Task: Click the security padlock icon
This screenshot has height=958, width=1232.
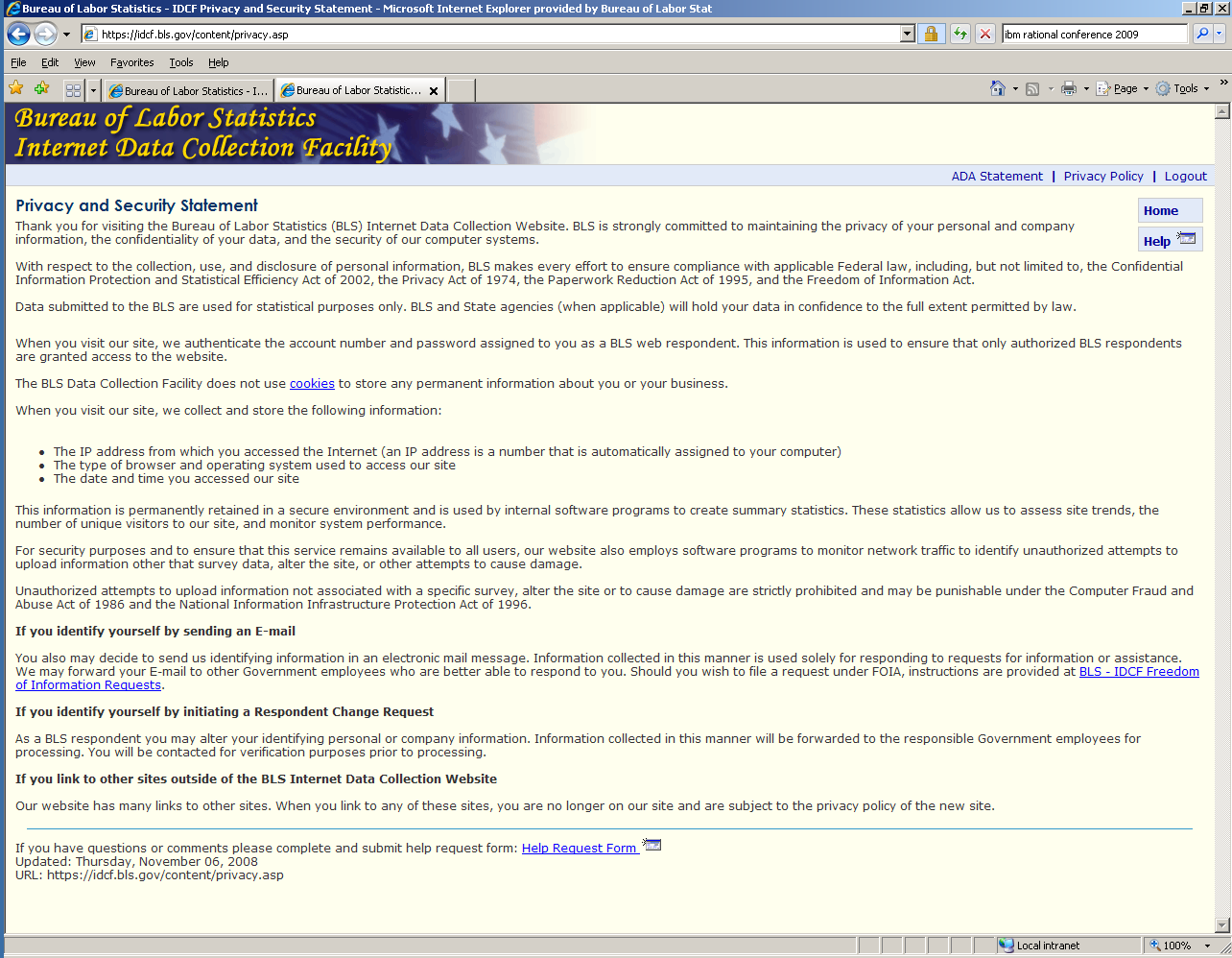Action: point(930,34)
